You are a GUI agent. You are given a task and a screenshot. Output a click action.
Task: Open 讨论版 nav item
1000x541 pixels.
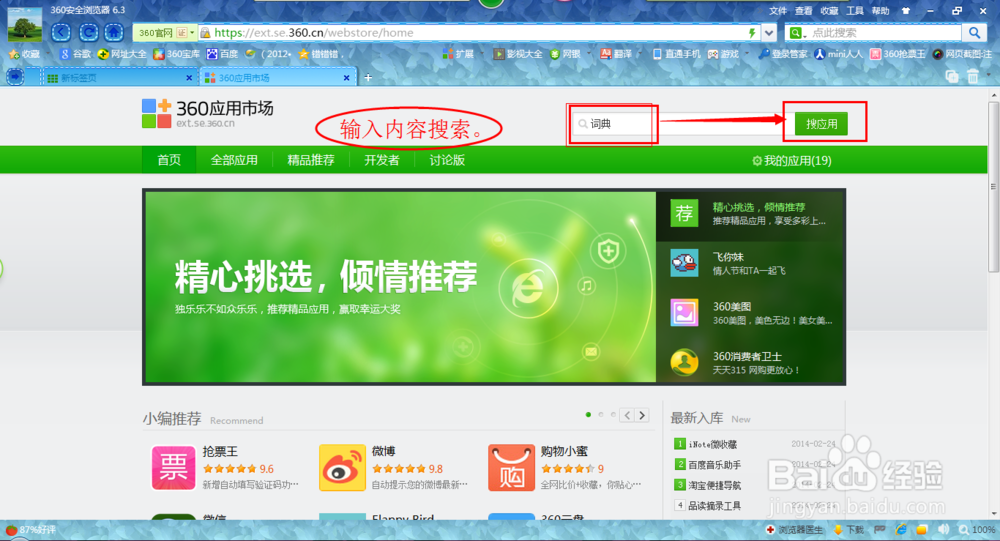pyautogui.click(x=446, y=160)
